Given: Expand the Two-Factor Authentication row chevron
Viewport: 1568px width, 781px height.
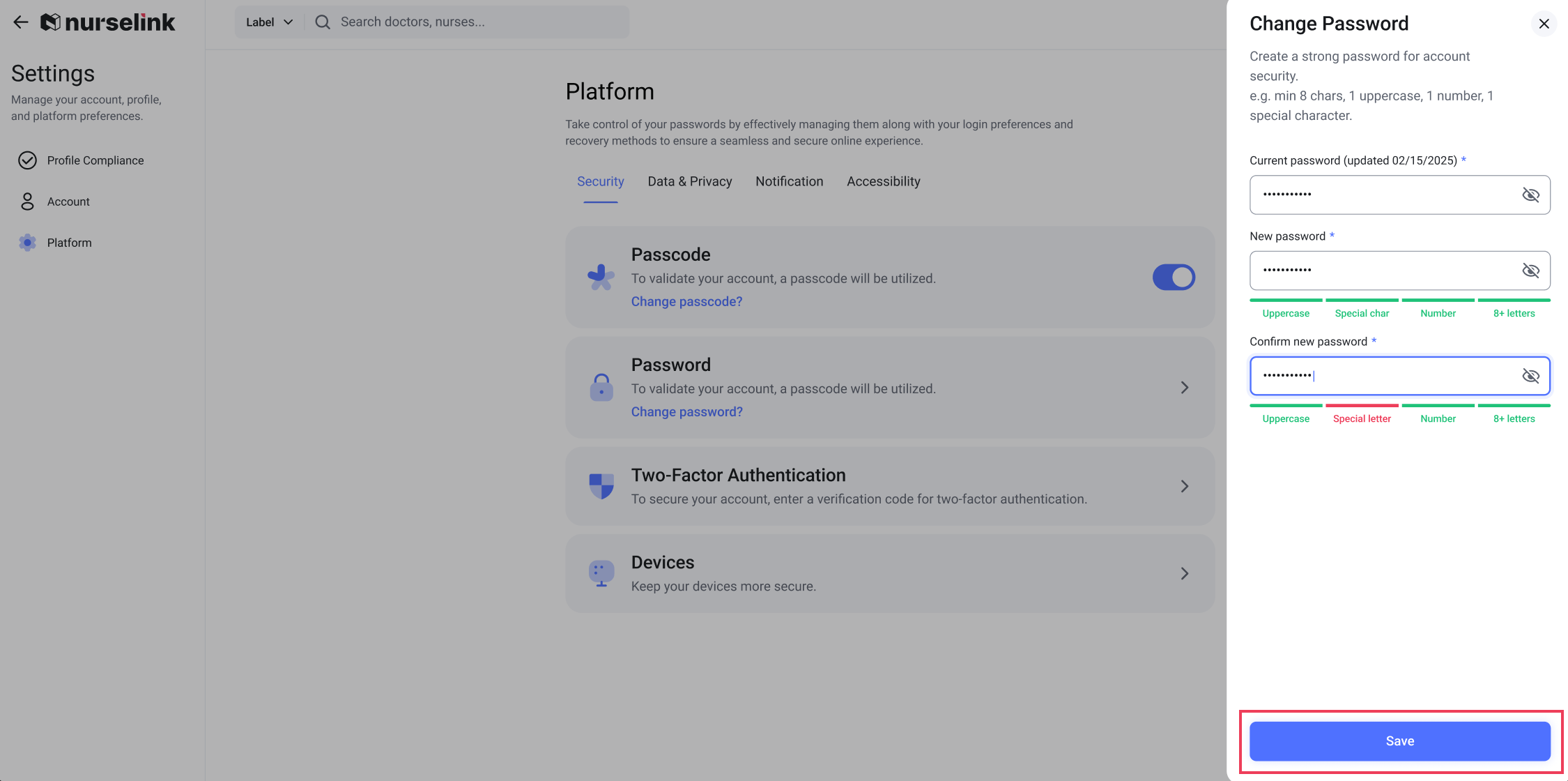Looking at the screenshot, I should [1184, 486].
